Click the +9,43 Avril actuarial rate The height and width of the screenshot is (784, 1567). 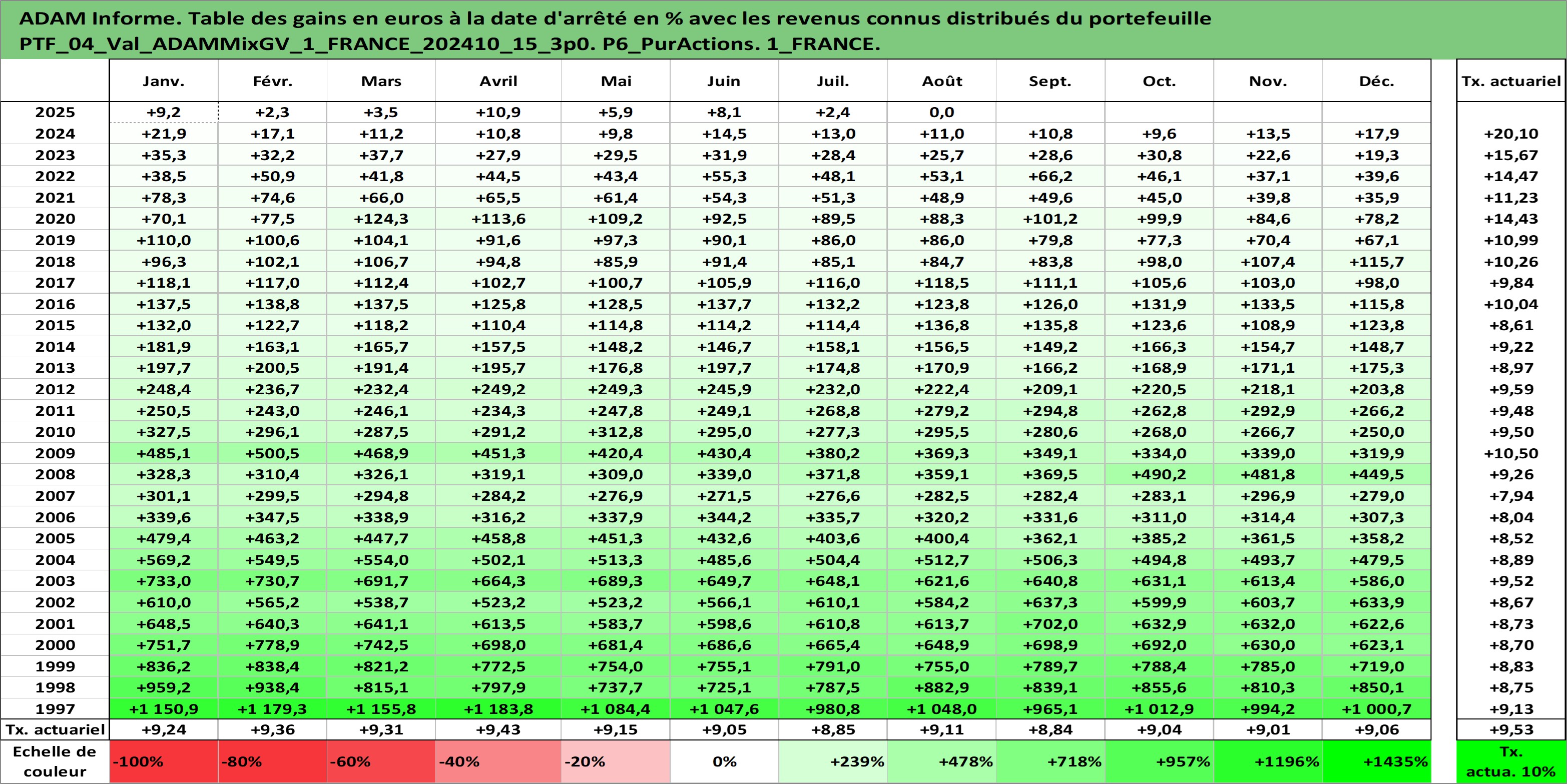tap(498, 729)
